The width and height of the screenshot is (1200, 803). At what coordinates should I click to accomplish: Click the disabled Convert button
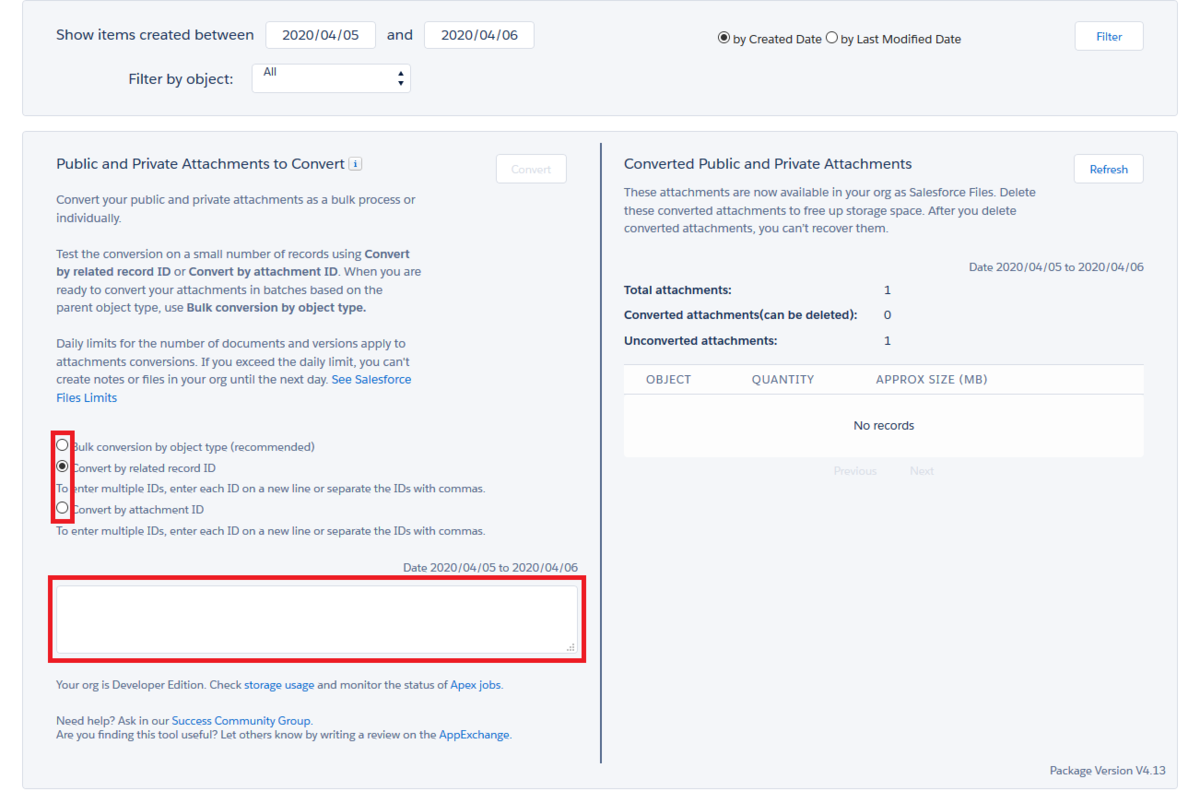point(531,169)
